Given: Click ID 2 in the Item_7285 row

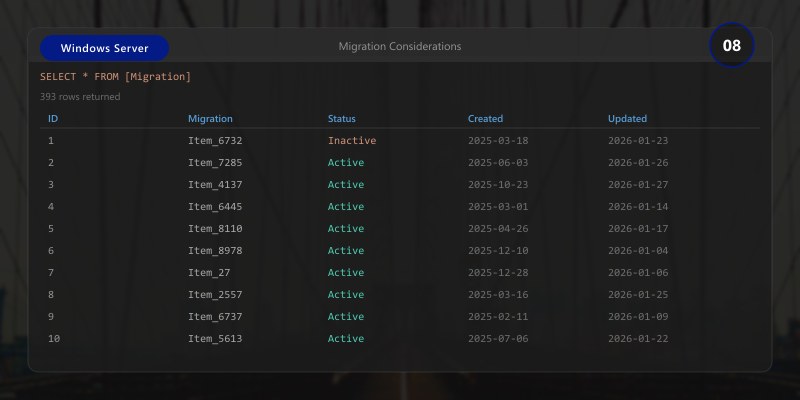Looking at the screenshot, I should (51, 162).
